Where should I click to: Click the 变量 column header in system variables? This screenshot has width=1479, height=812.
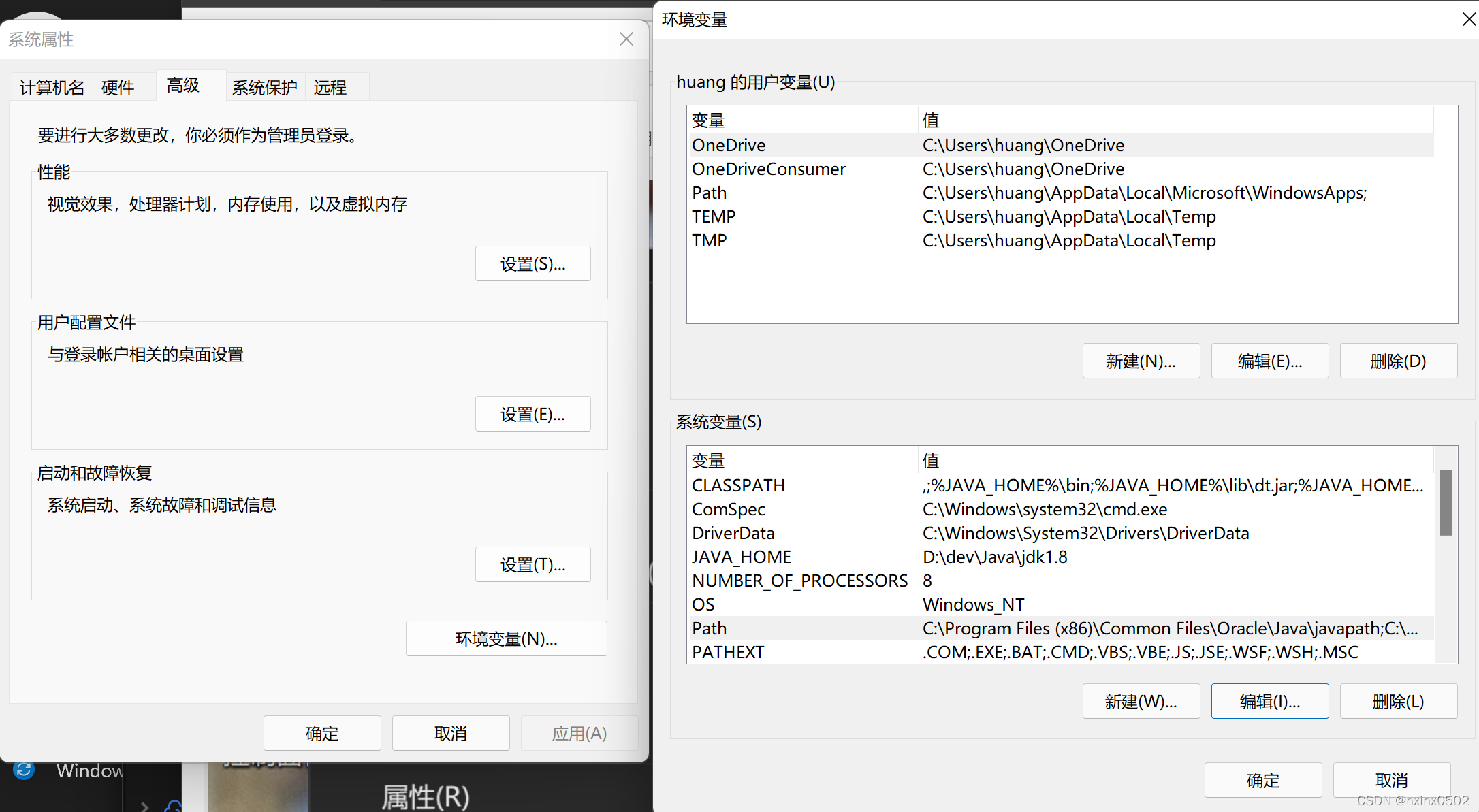pos(802,461)
